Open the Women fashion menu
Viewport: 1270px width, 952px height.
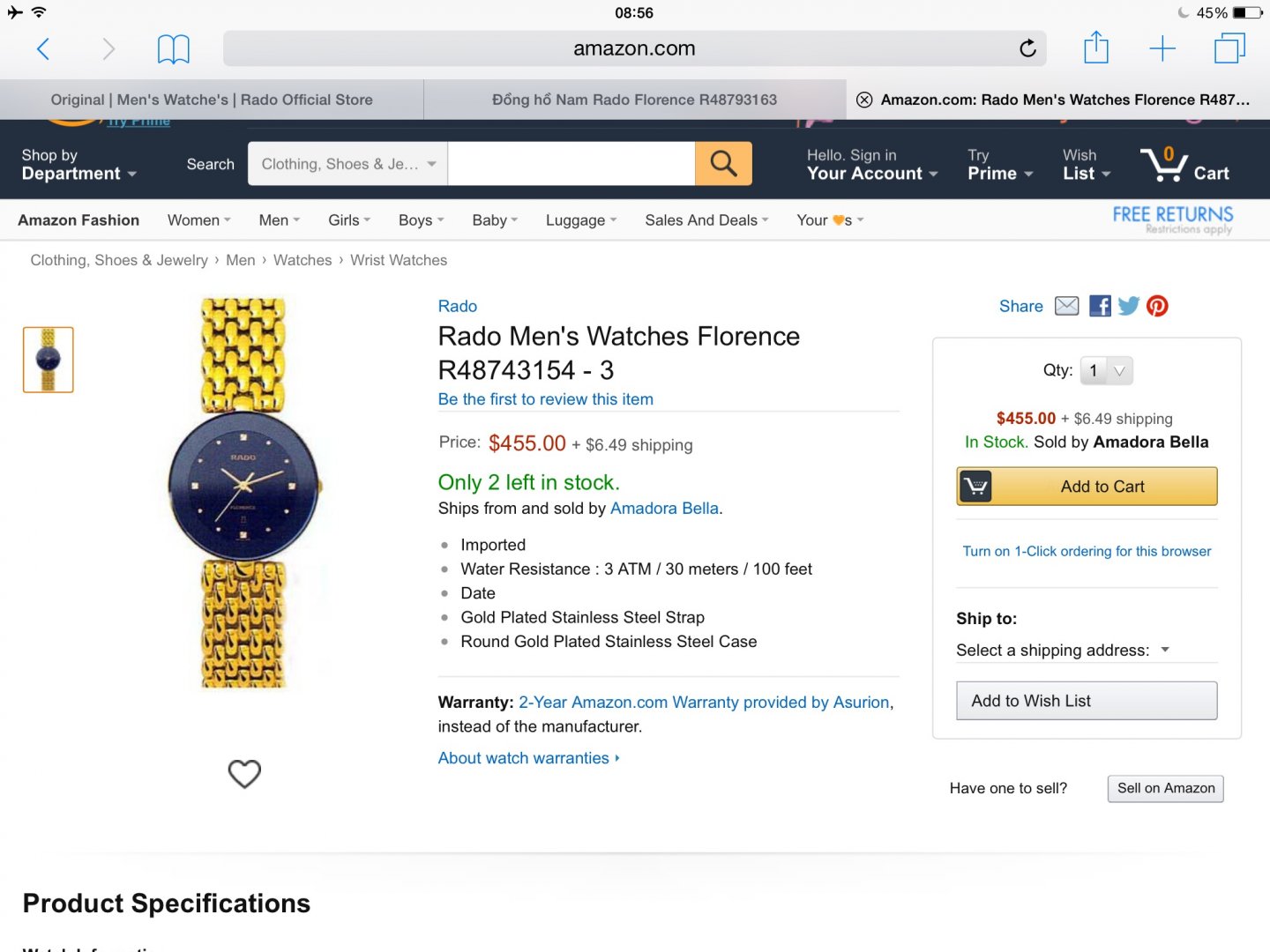(198, 220)
